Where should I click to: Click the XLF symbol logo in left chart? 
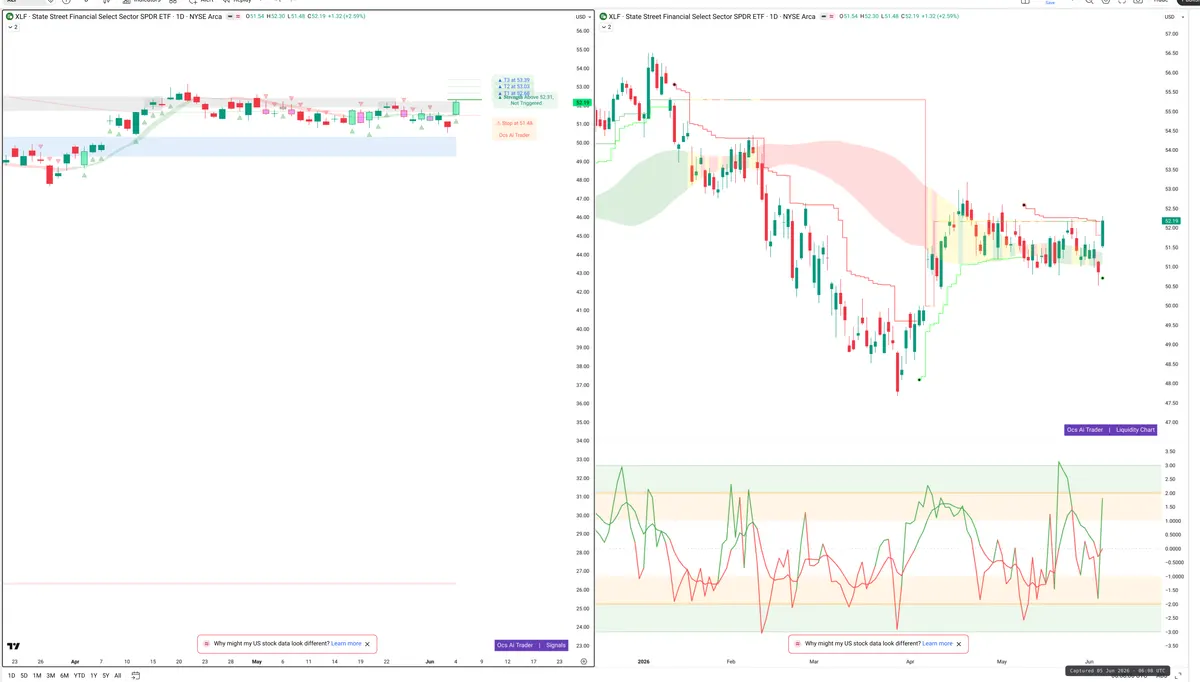pyautogui.click(x=9, y=17)
